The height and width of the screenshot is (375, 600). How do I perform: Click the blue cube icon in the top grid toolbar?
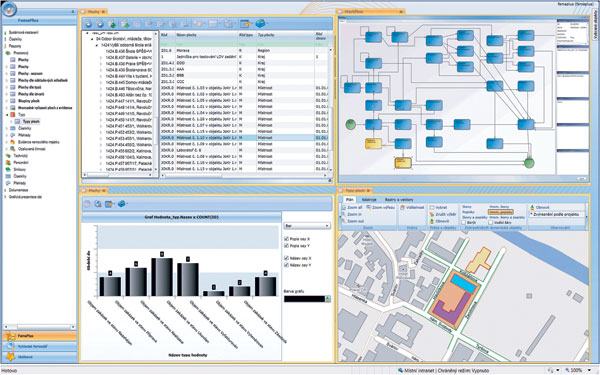(x=261, y=24)
